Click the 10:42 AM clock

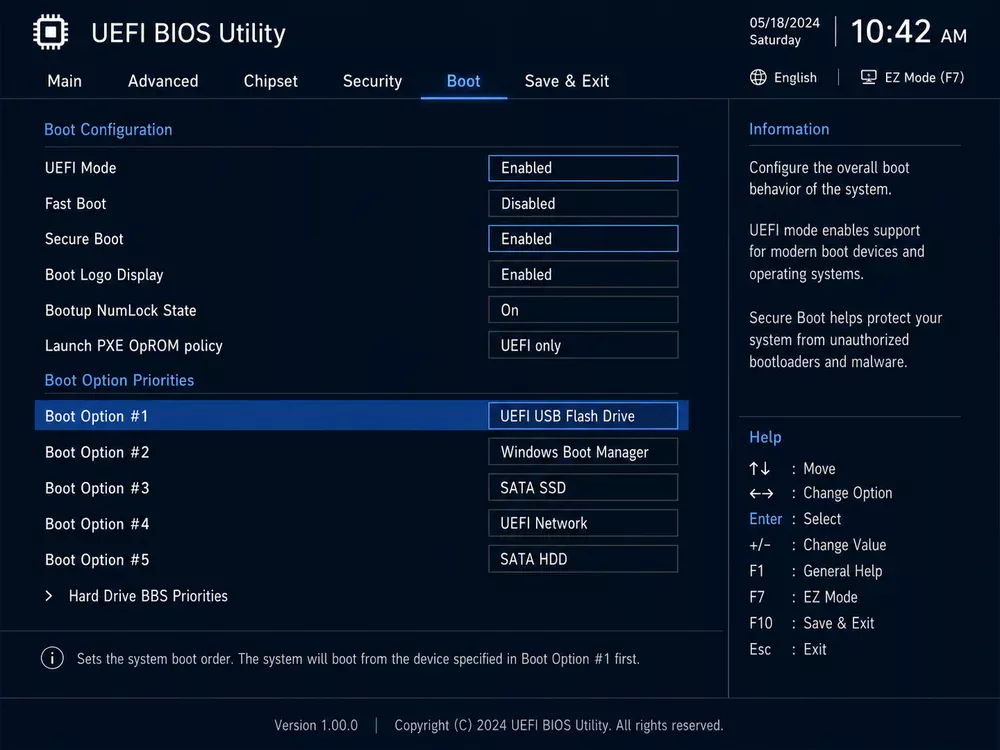(909, 31)
